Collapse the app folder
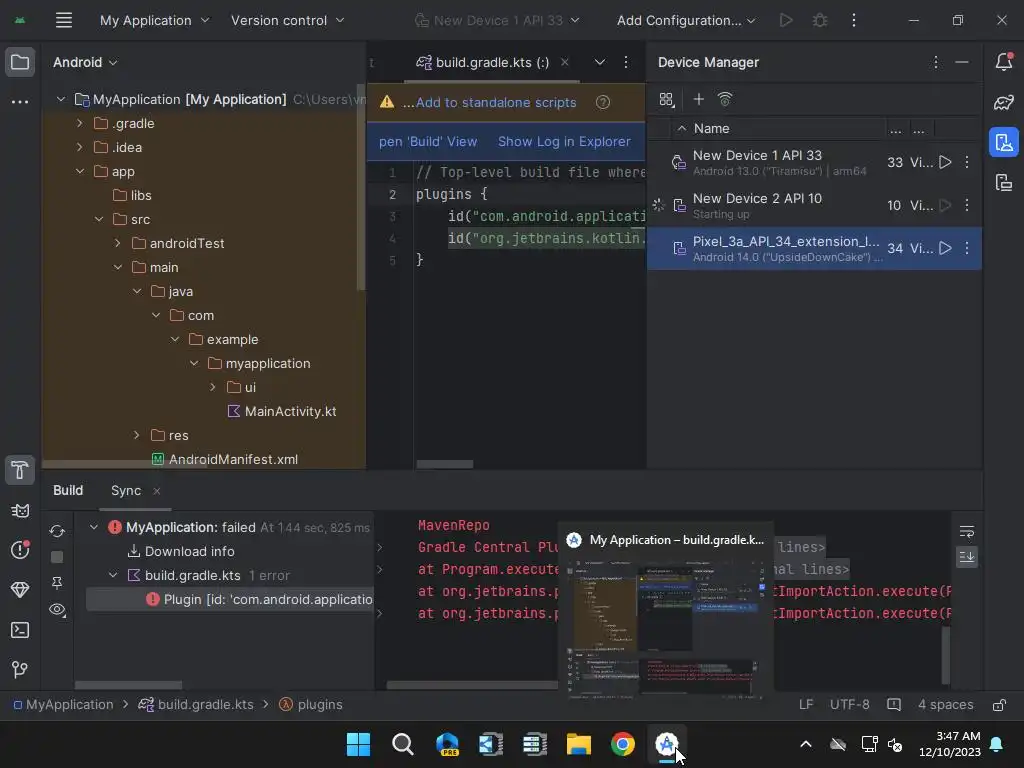Image resolution: width=1024 pixels, height=768 pixels. click(x=80, y=171)
